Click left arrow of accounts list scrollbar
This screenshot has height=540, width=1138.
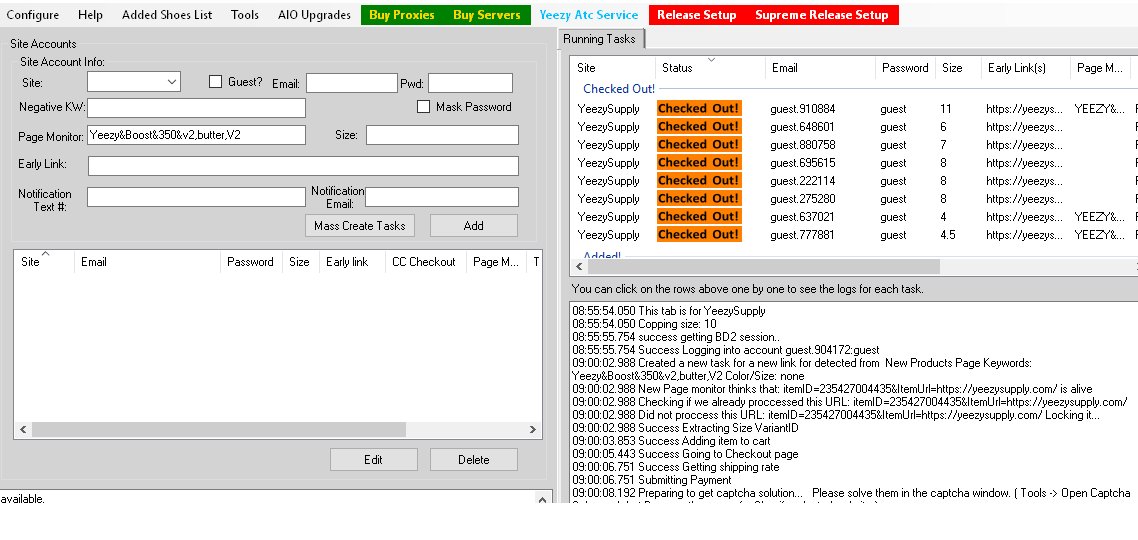[22, 430]
